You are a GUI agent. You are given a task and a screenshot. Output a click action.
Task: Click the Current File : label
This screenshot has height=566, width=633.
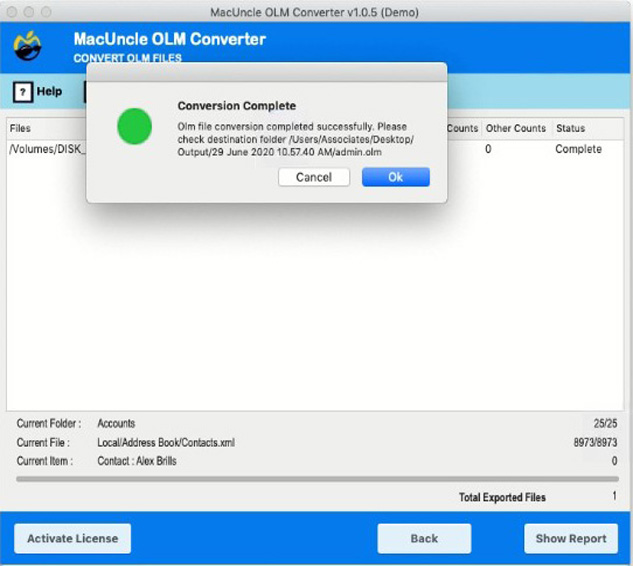coord(43,442)
